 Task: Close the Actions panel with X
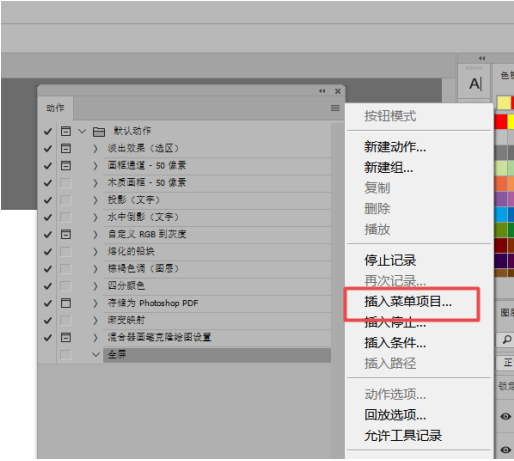(338, 91)
